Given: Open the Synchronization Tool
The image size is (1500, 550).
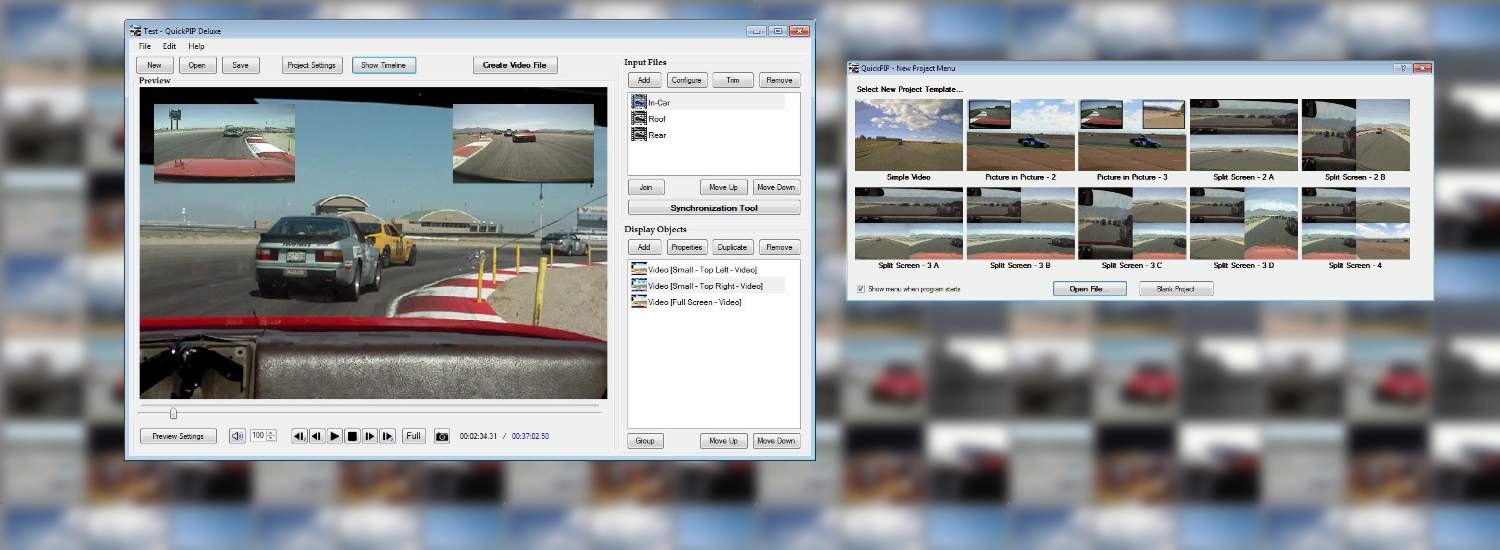Looking at the screenshot, I should 714,208.
